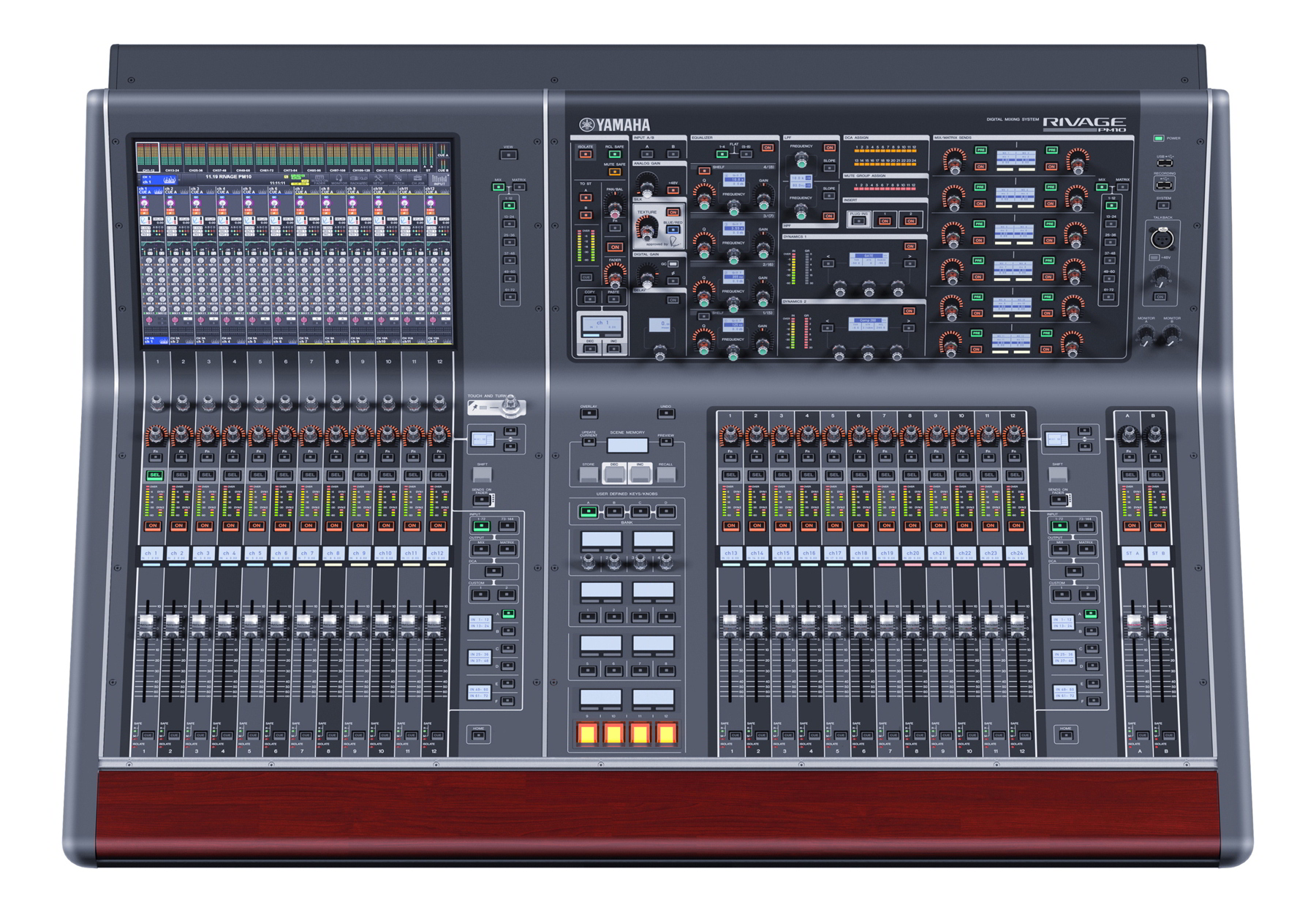Image resolution: width=1316 pixels, height=910 pixels.
Task: Click the scene STORE key
Action: coord(589,475)
